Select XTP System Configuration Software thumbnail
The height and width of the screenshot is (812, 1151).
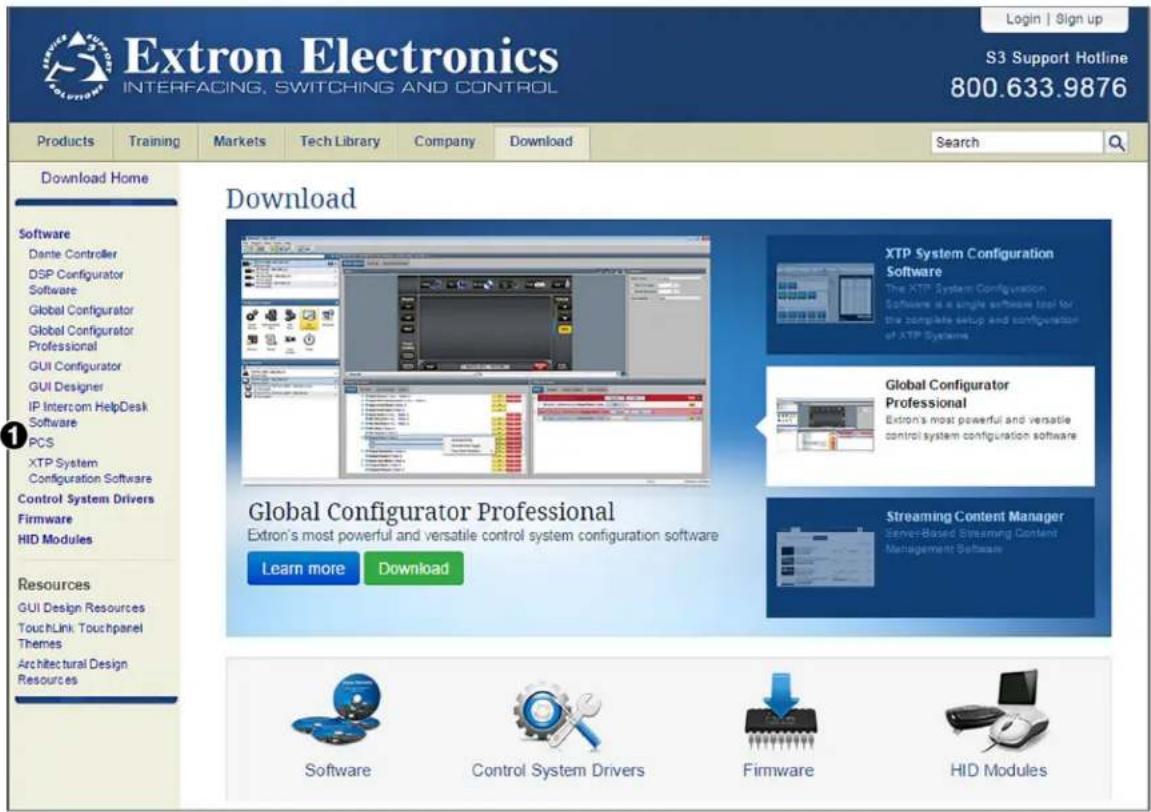[x=827, y=293]
